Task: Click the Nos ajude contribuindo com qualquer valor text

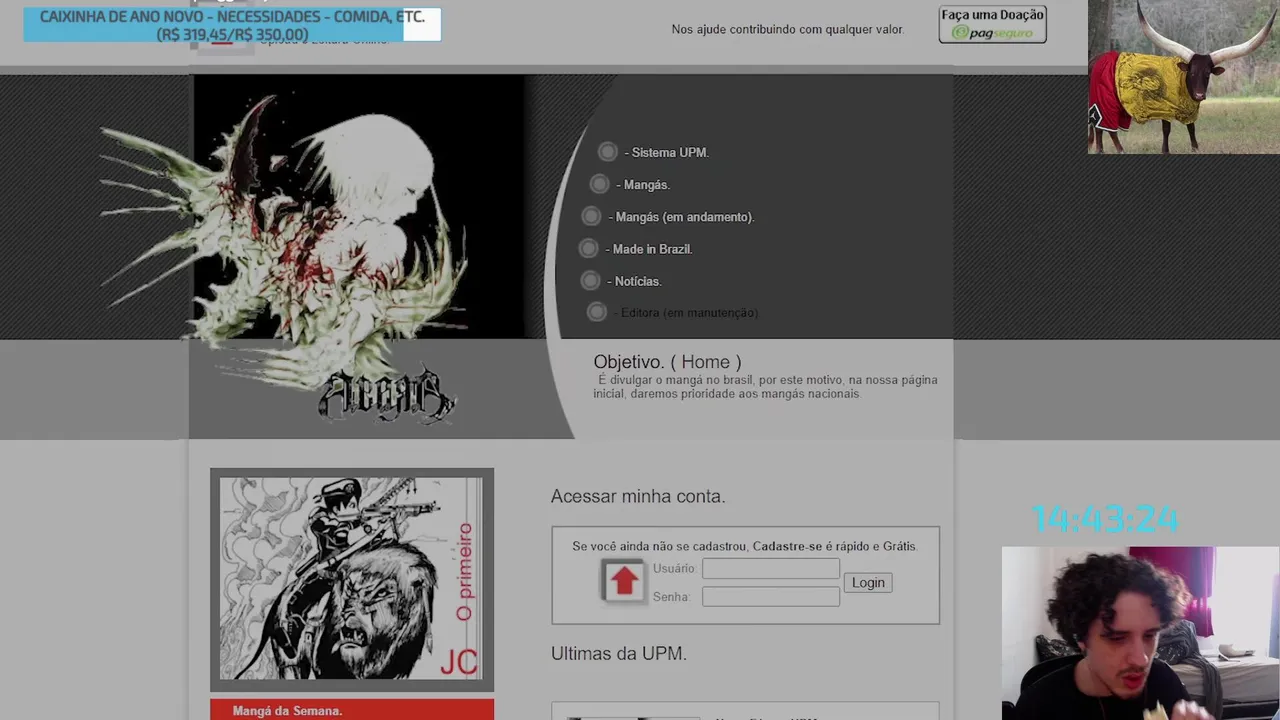Action: click(787, 30)
